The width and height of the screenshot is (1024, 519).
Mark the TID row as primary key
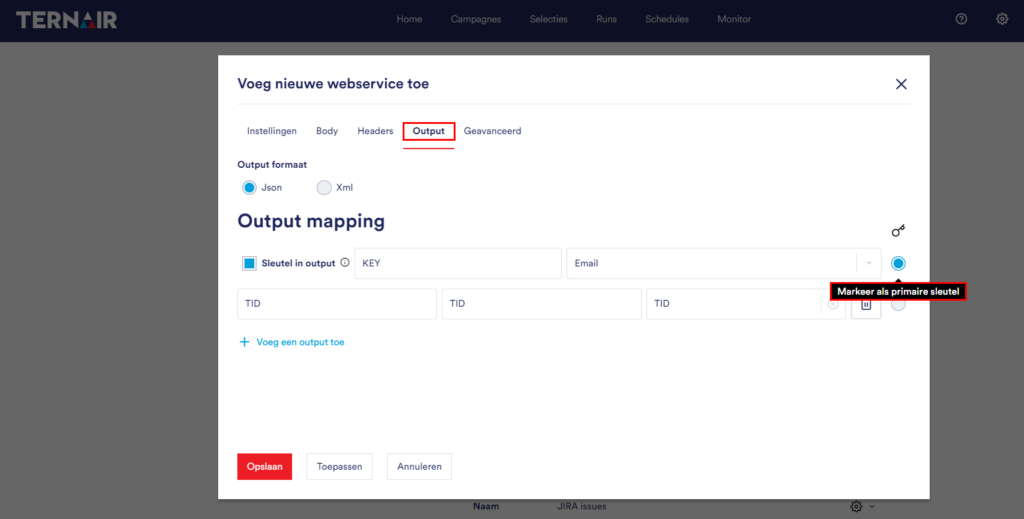(x=899, y=304)
